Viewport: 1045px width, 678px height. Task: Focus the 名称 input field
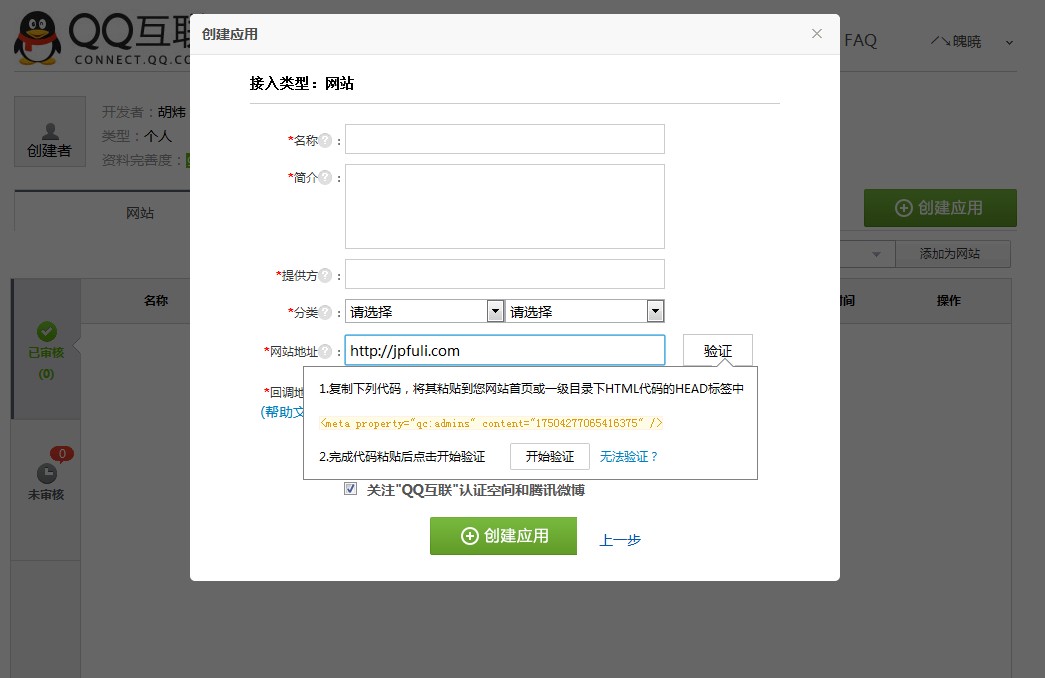point(505,139)
